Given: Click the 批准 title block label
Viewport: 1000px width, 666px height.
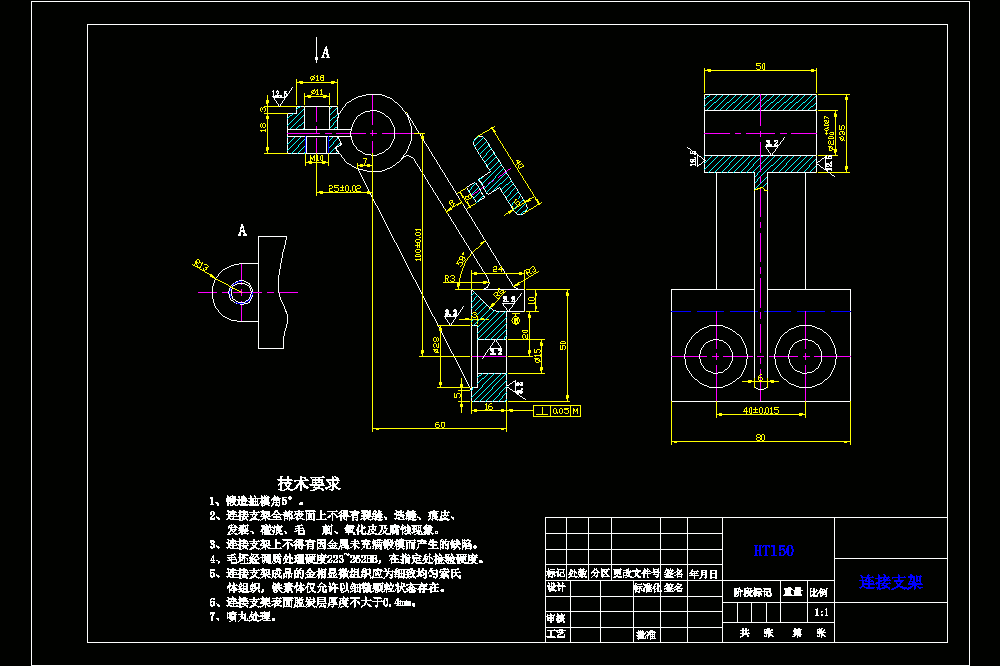Looking at the screenshot, I should 645,635.
